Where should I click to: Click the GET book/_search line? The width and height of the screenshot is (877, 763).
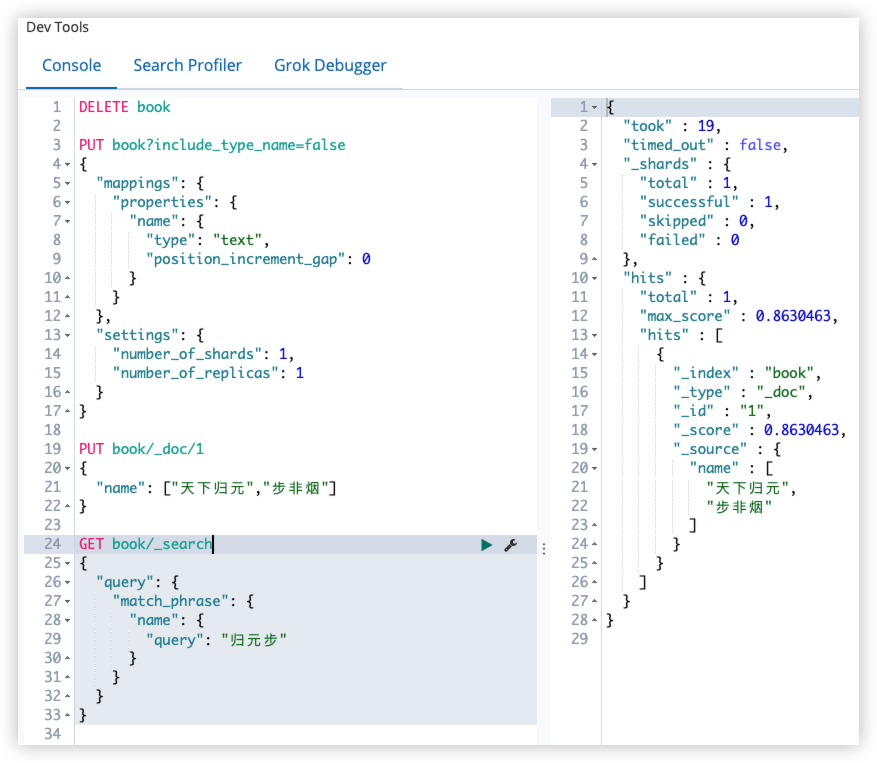click(145, 544)
